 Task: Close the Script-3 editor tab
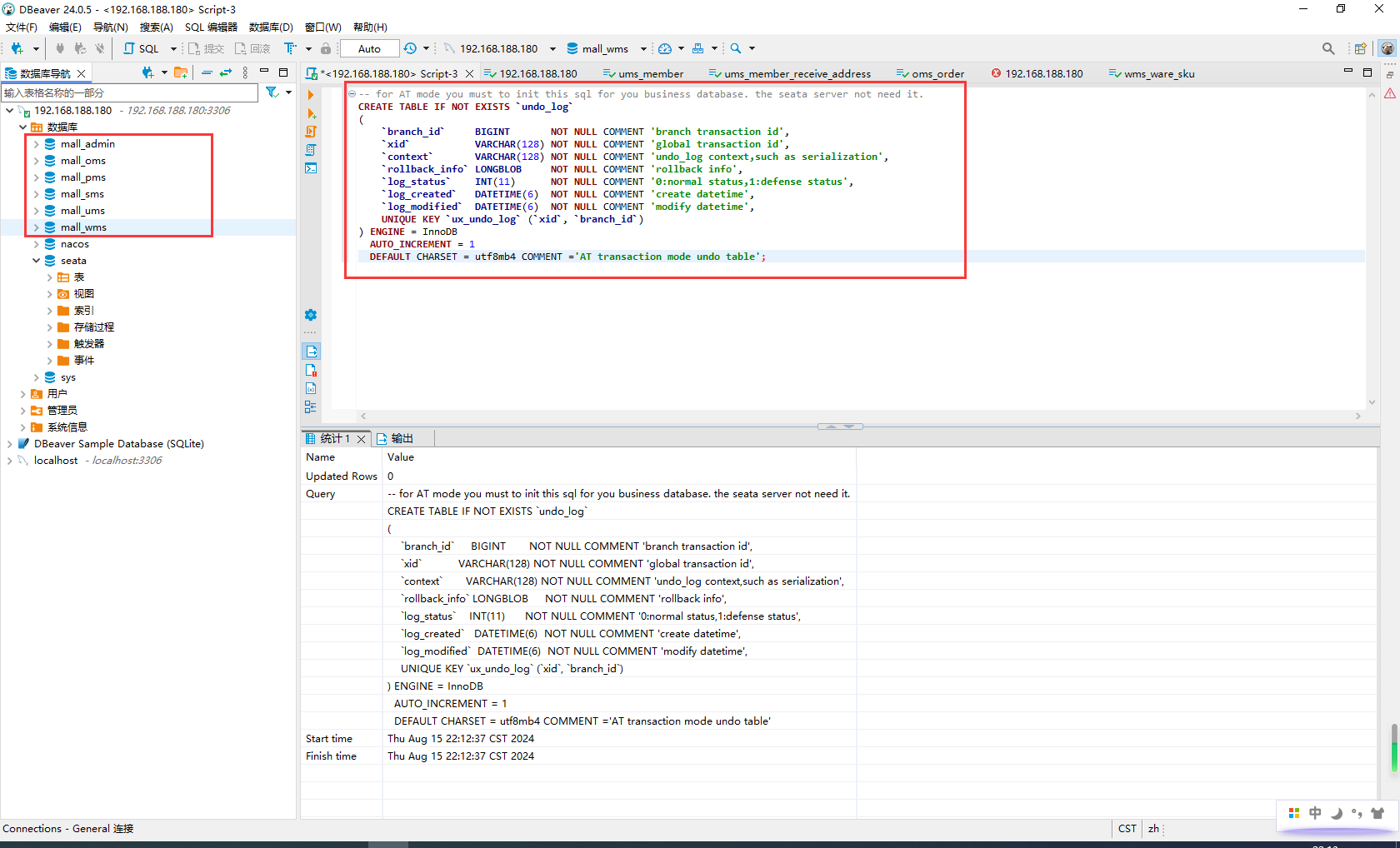(x=469, y=73)
